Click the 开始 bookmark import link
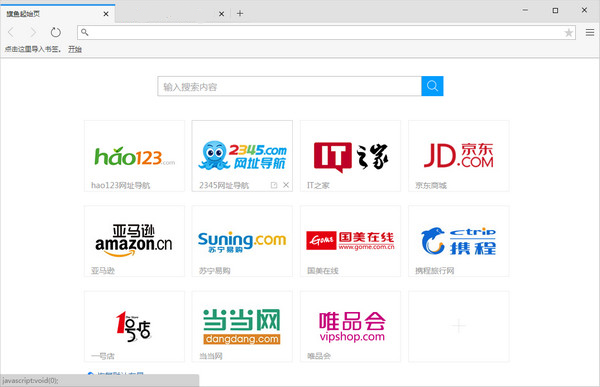Image resolution: width=600 pixels, height=387 pixels. click(75, 49)
